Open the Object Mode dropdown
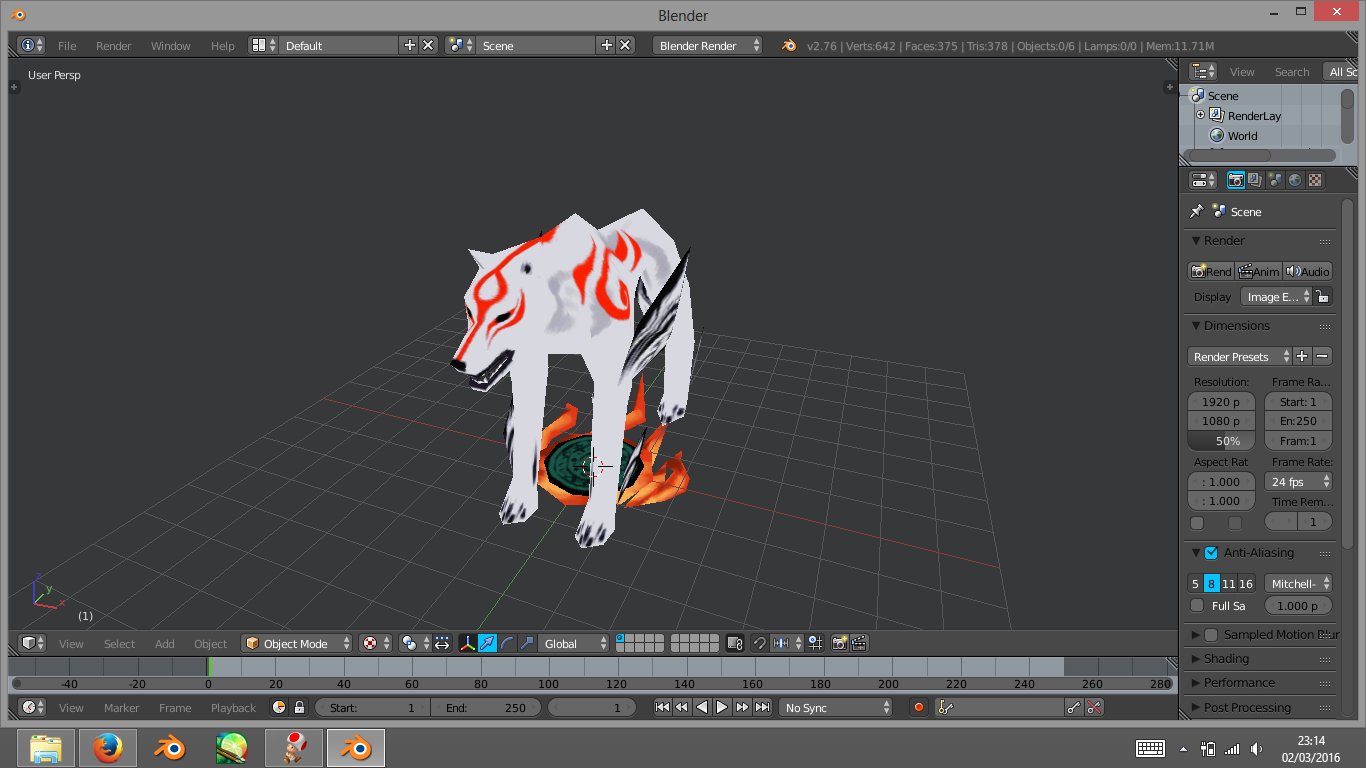The height and width of the screenshot is (768, 1366). click(297, 643)
